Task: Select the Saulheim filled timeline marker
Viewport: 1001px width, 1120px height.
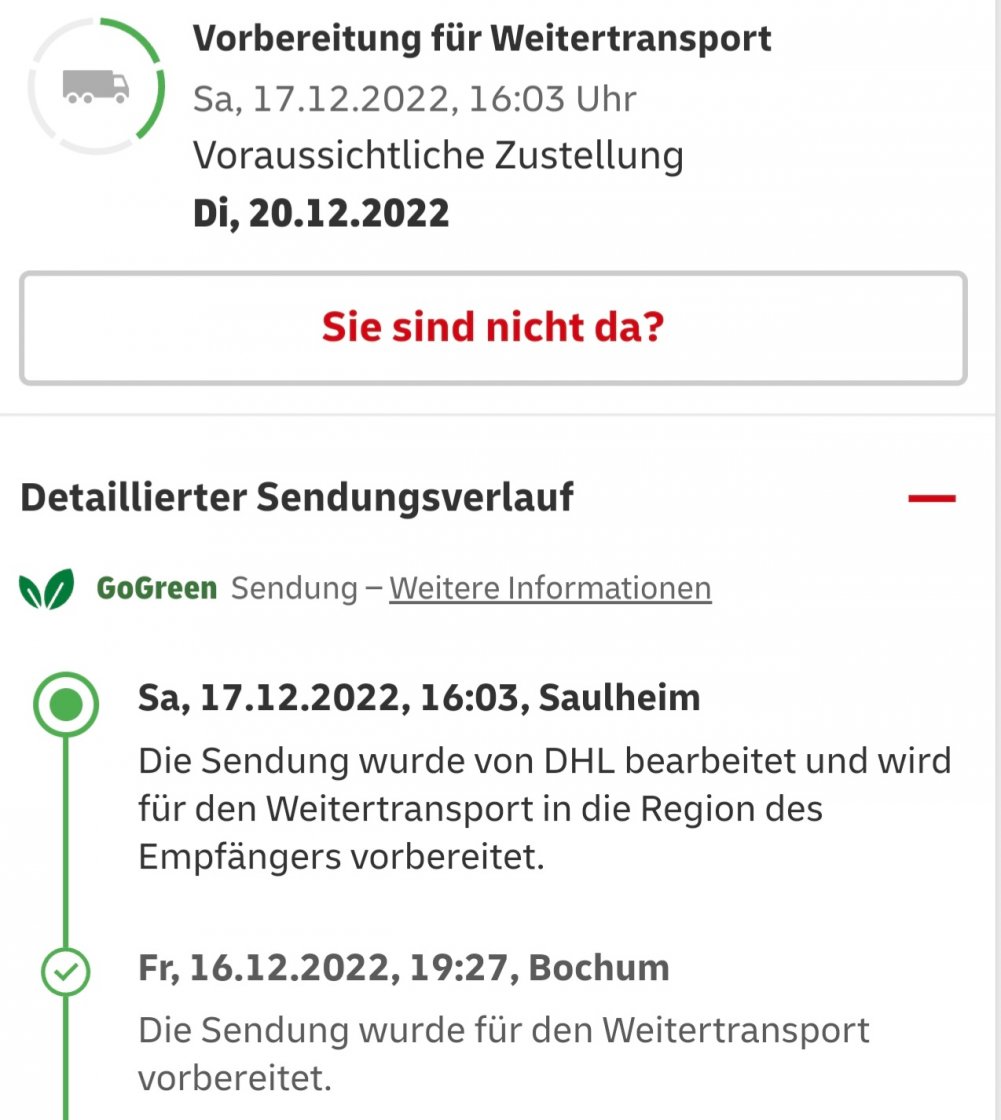Action: [66, 706]
